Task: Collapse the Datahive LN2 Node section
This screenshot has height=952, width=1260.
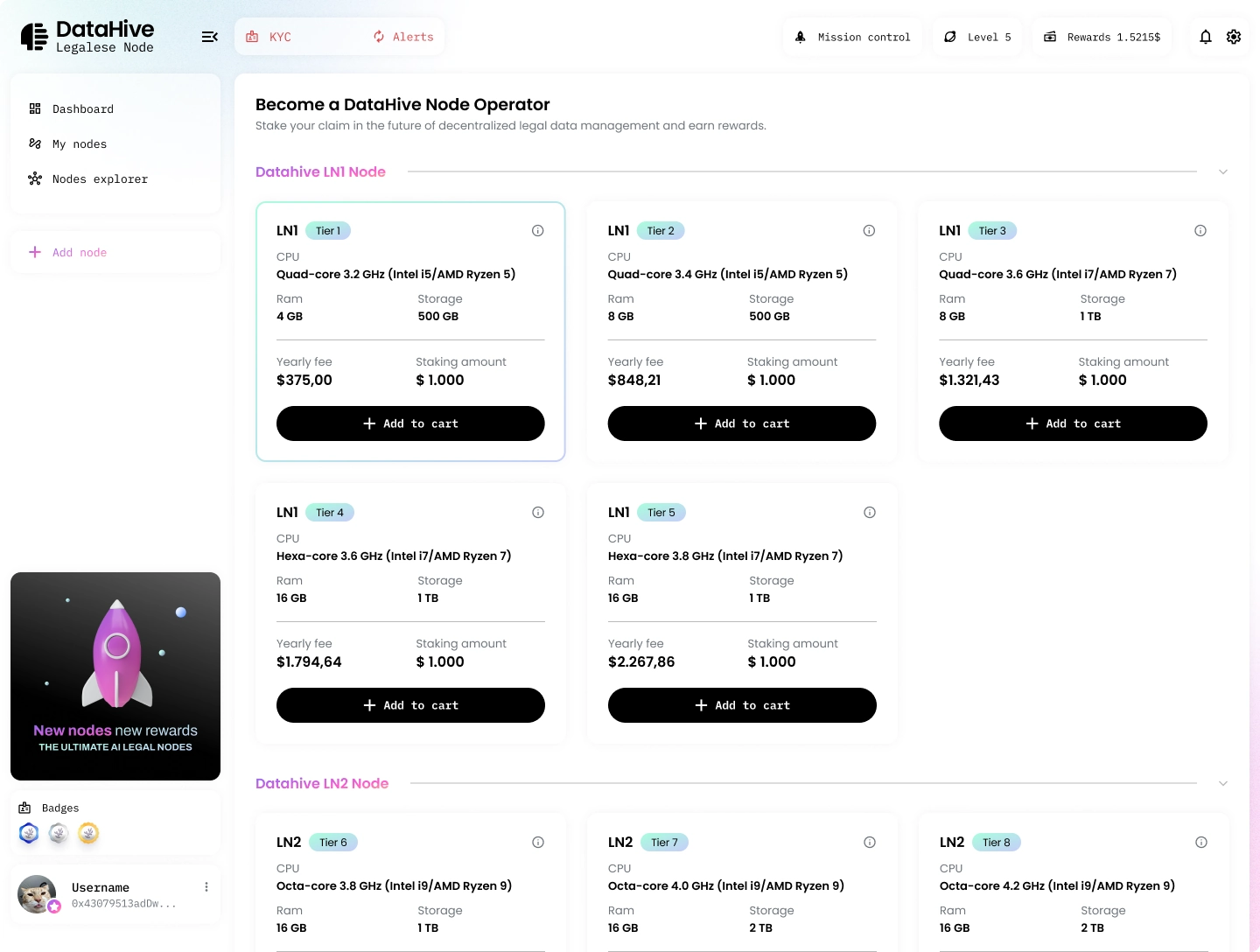Action: pos(1223,783)
